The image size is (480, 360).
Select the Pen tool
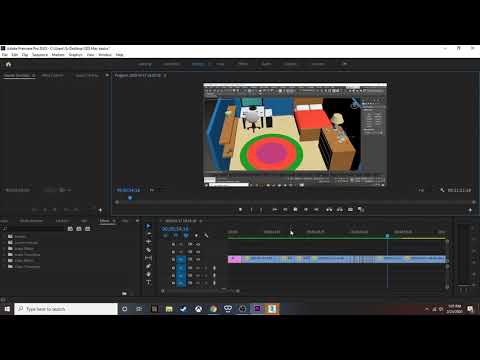pos(148,266)
